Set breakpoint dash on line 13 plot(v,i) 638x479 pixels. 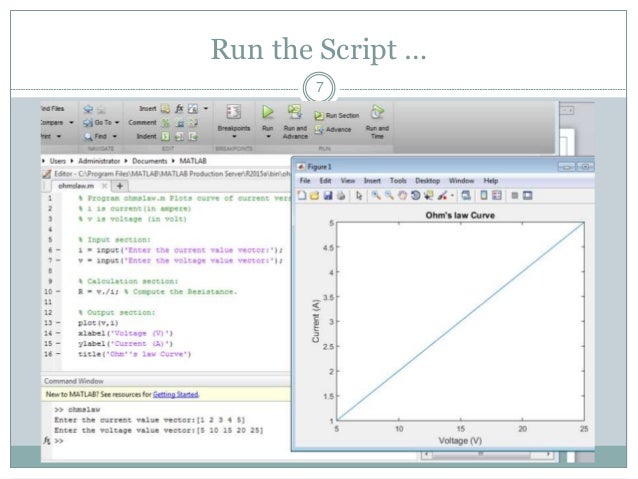pyautogui.click(x=58, y=323)
